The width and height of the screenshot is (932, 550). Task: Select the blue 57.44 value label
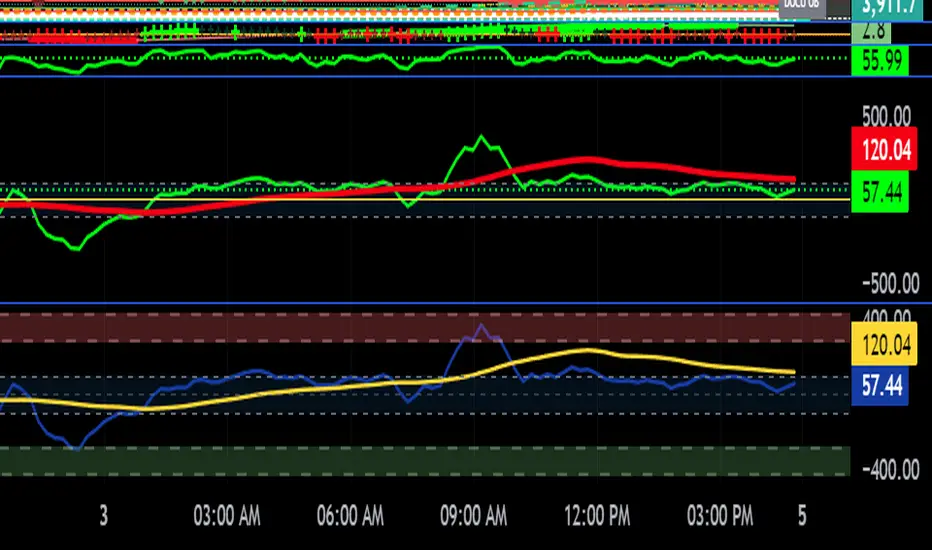(880, 387)
